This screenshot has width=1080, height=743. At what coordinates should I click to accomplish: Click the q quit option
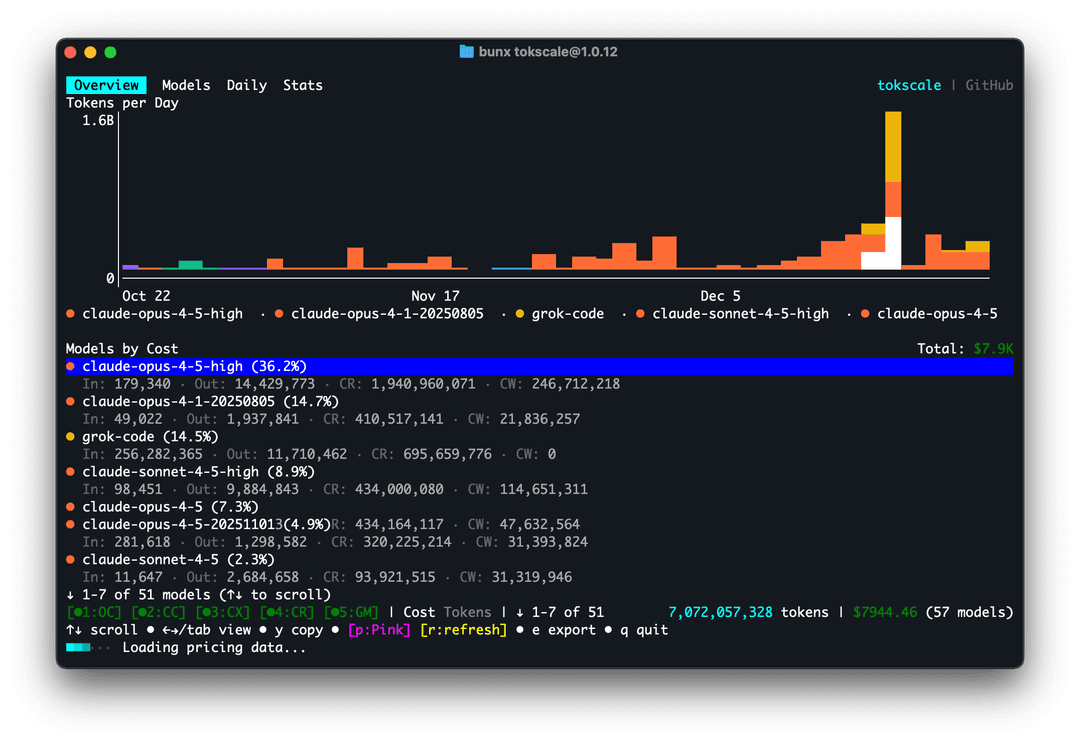(644, 630)
